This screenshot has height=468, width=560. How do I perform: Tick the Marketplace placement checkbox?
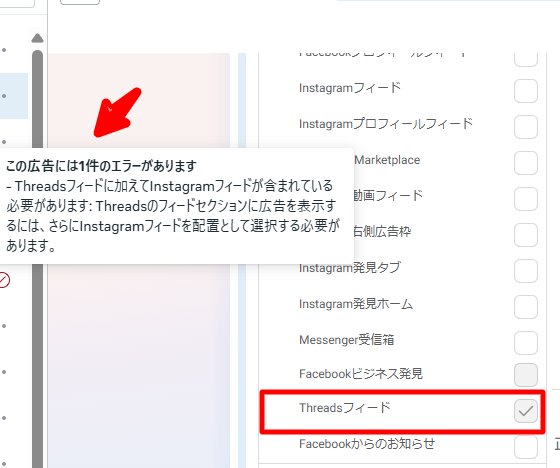pos(526,163)
